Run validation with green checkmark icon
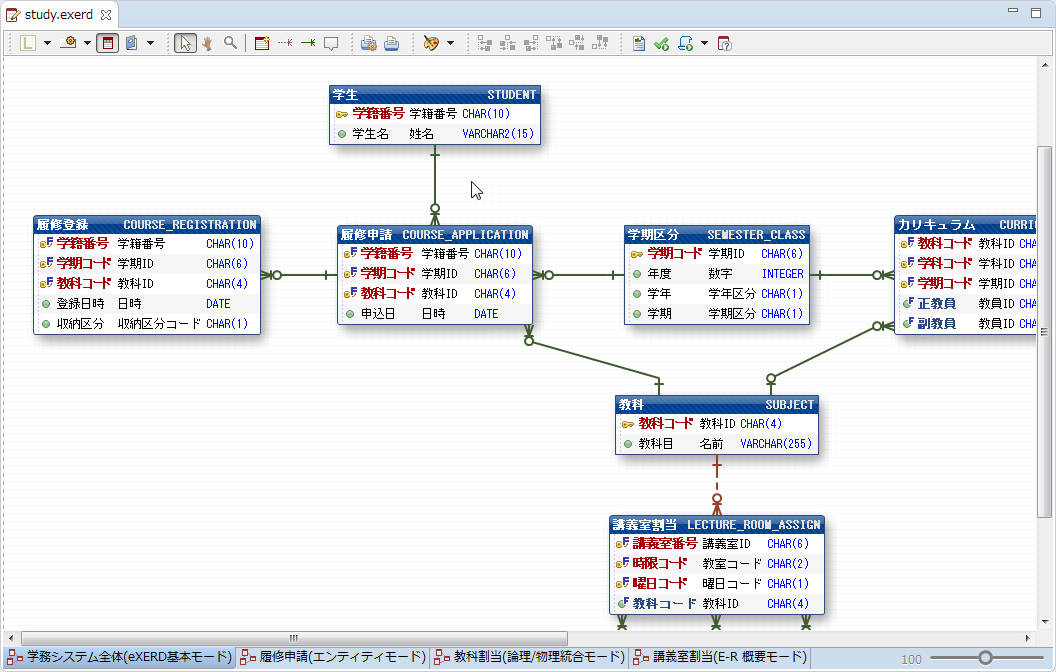The width and height of the screenshot is (1056, 672). pyautogui.click(x=661, y=44)
